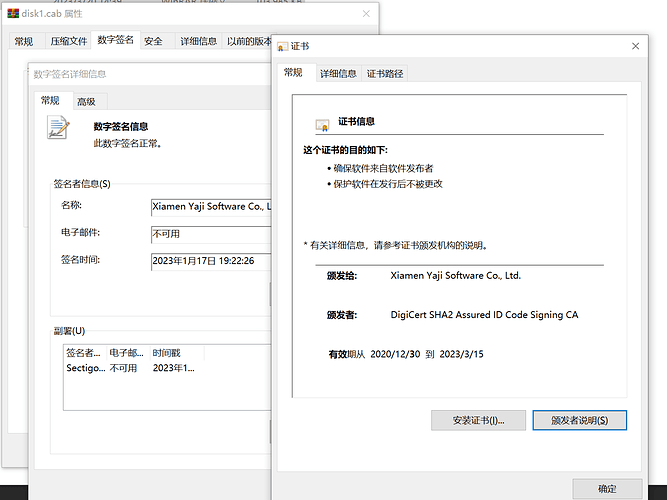Click issued-to text Xiamen Yaji Software Co., Ltd.

[456, 276]
